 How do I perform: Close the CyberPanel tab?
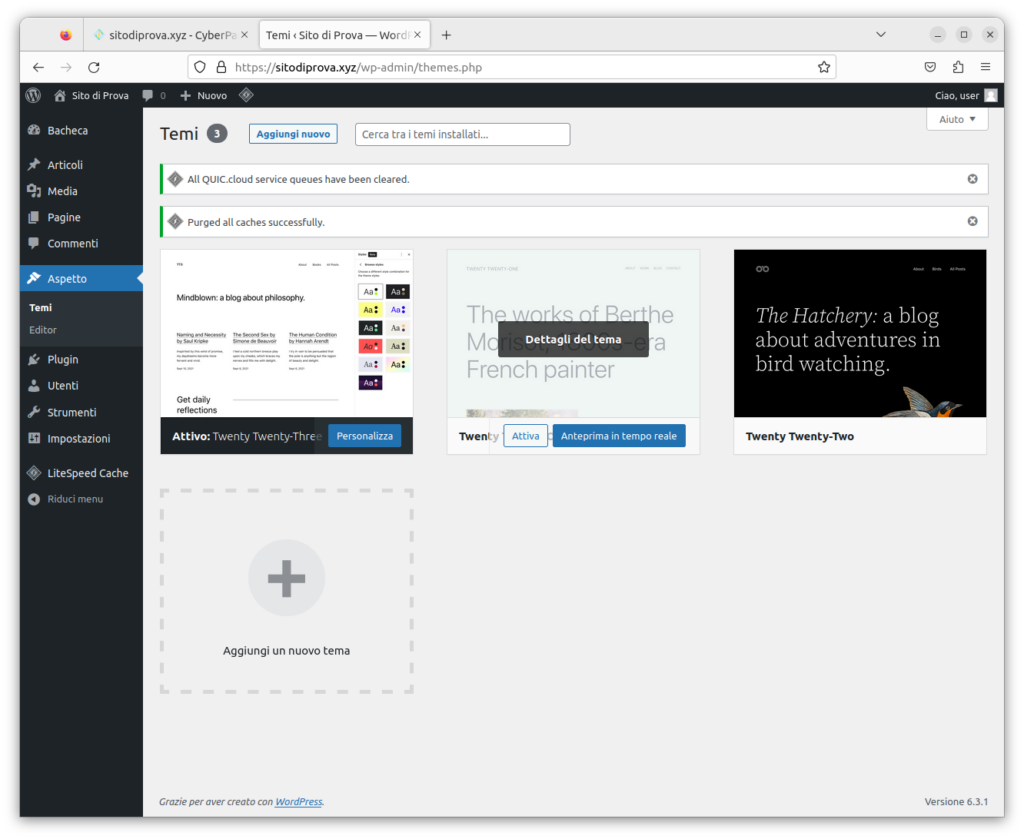(244, 35)
